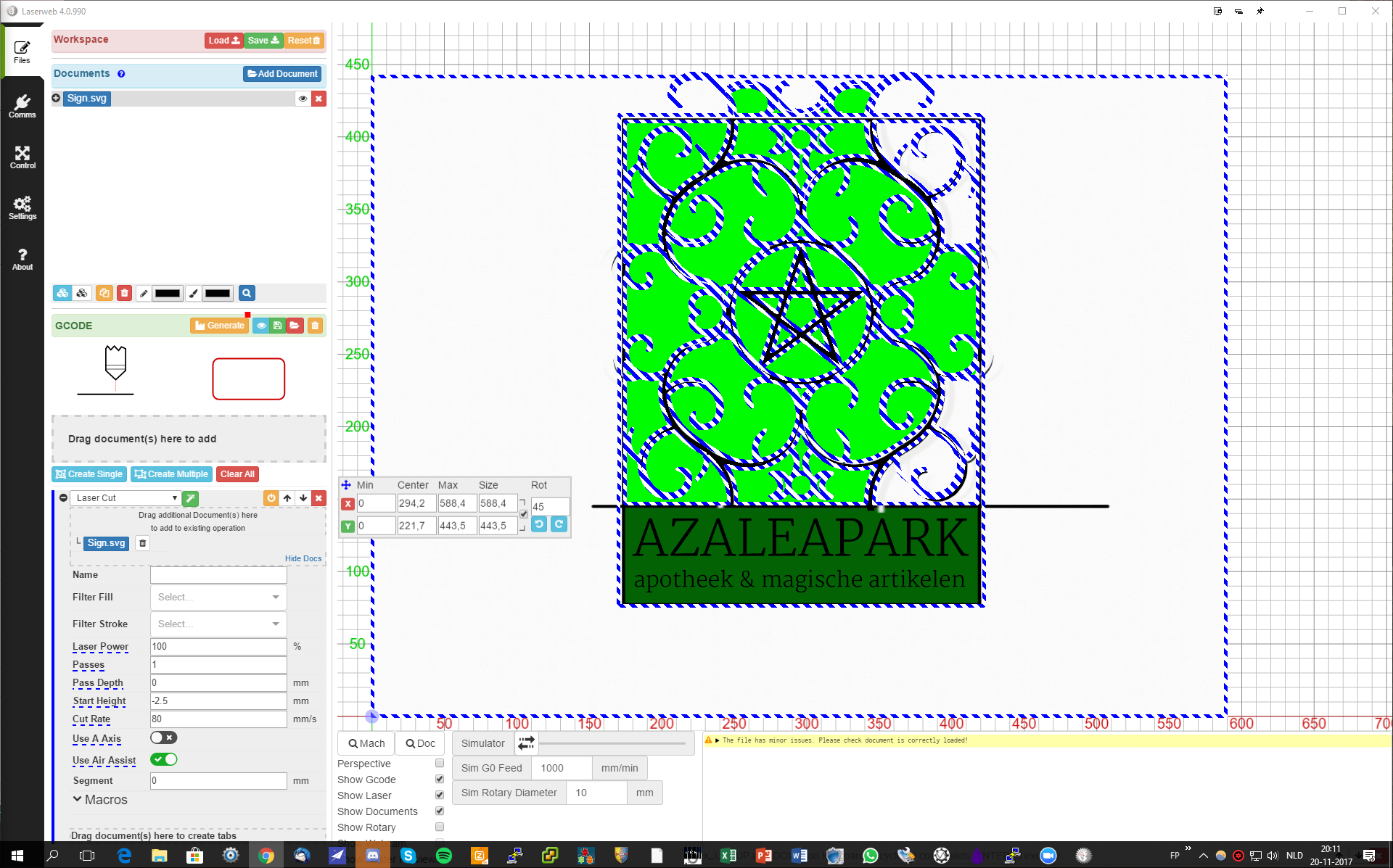View generated G-code with the eye icon
The image size is (1393, 868).
point(261,326)
